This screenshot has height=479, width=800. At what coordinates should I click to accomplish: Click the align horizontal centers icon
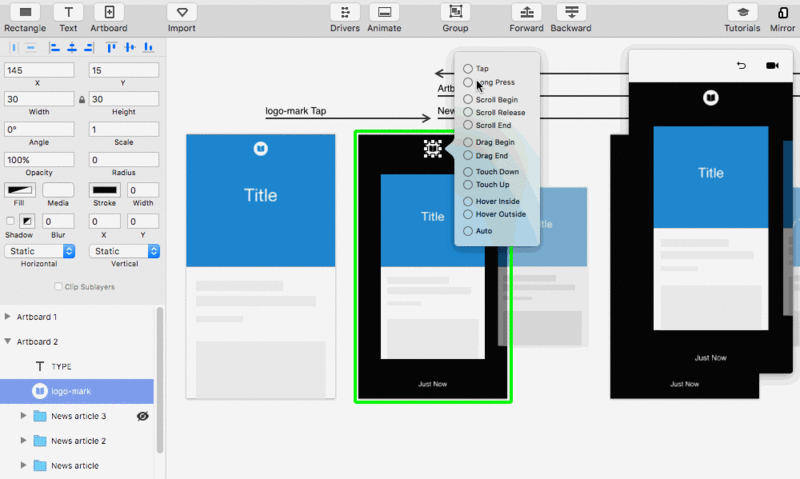tap(72, 47)
